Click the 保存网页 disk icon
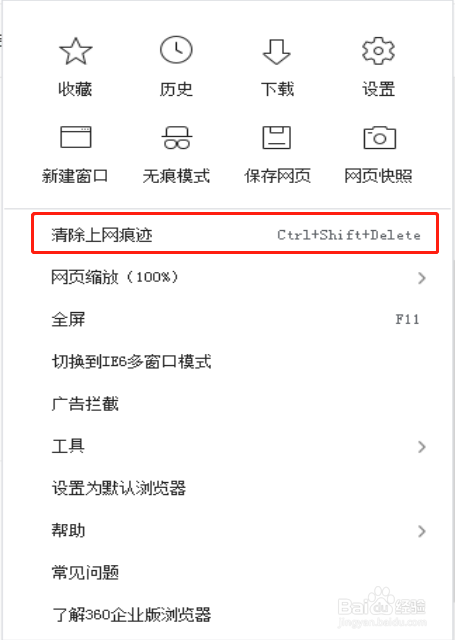Screen dimensions: 455x640 [x=277, y=137]
